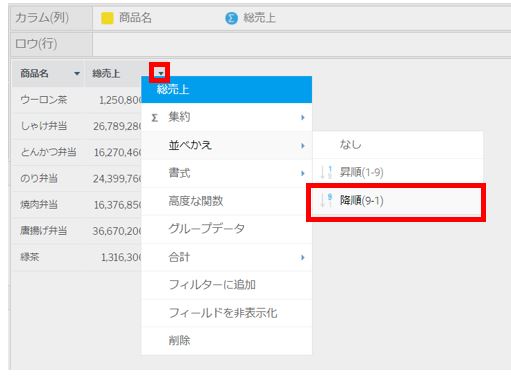Click the empty ロウ(行) drop area
This screenshot has width=511, height=381.
point(302,44)
